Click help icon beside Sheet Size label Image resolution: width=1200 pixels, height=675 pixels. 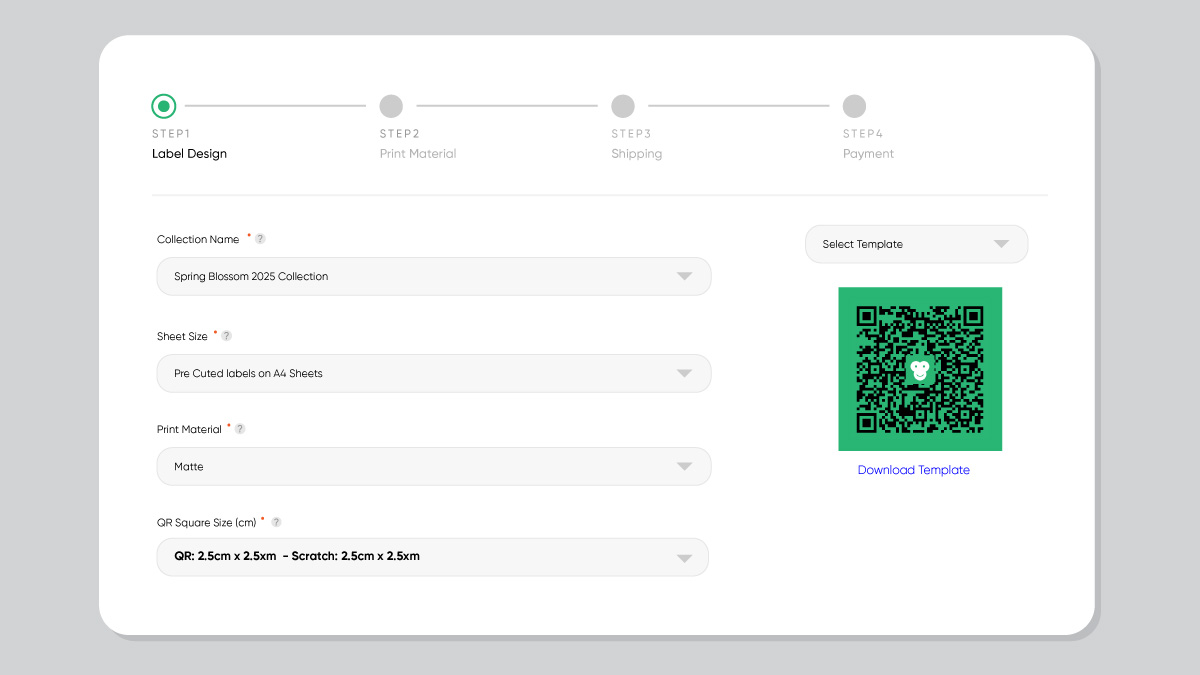click(226, 336)
